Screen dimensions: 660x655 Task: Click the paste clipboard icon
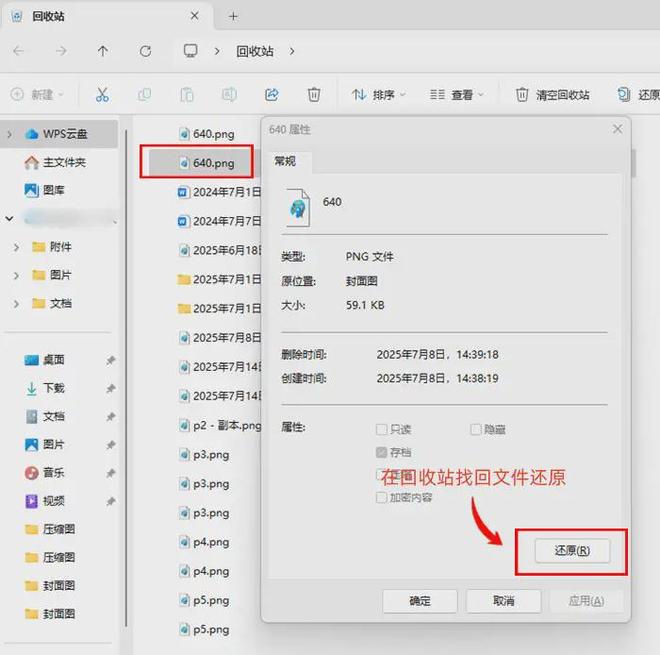coord(186,95)
